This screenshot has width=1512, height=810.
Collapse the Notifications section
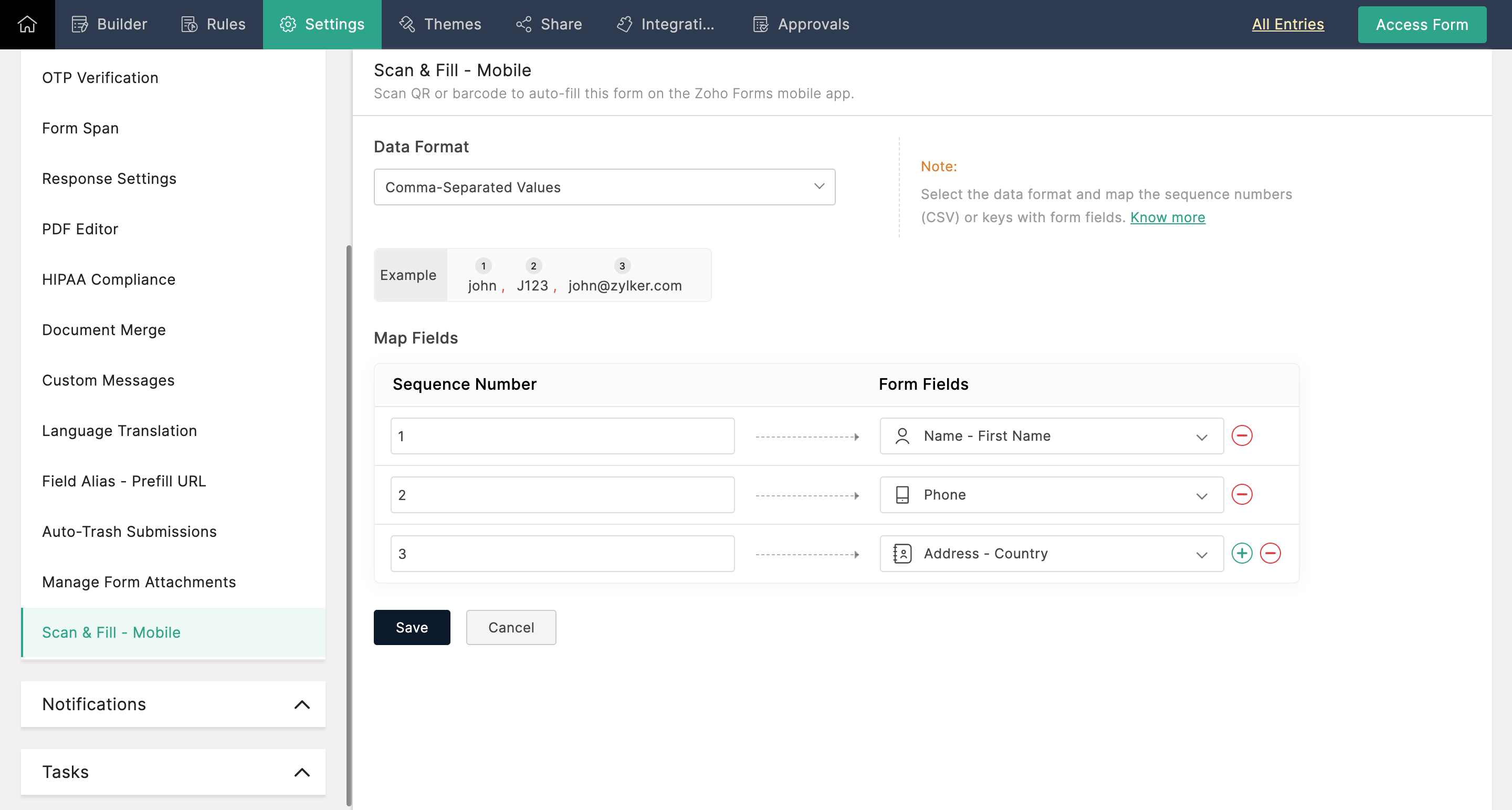[x=302, y=704]
